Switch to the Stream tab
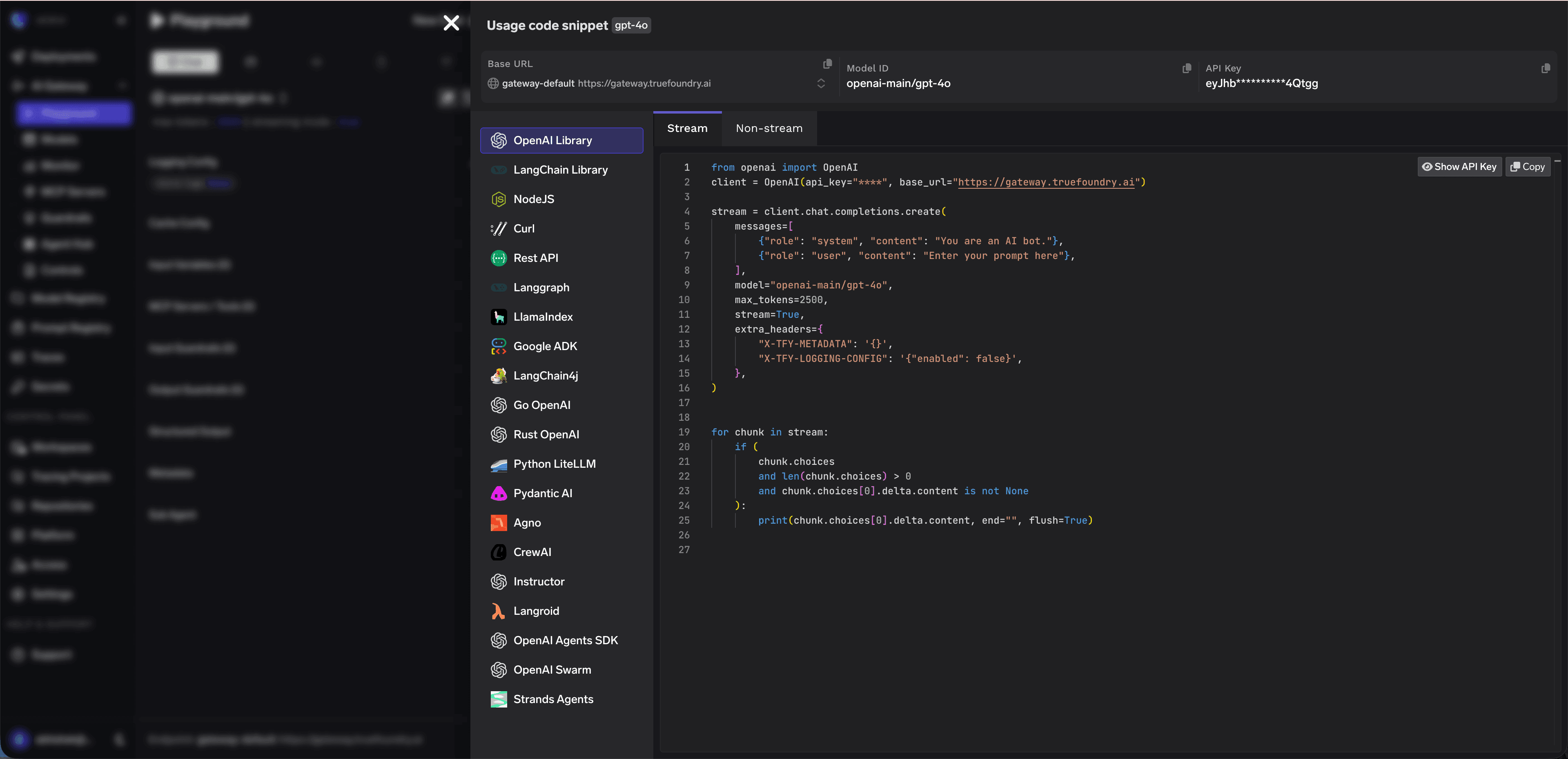The width and height of the screenshot is (1568, 759). point(687,128)
